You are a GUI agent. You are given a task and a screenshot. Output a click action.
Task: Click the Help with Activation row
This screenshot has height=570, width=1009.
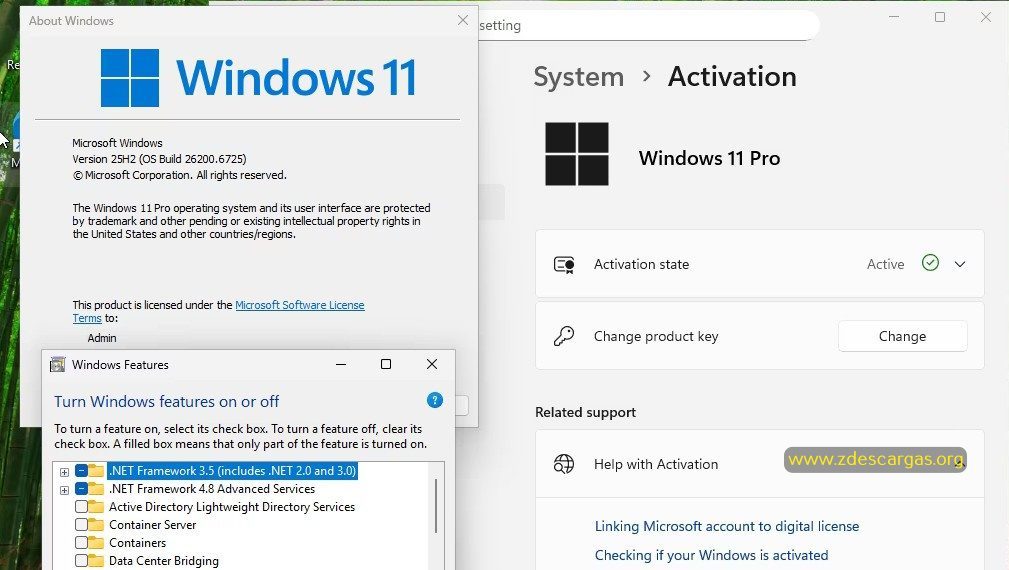click(759, 464)
